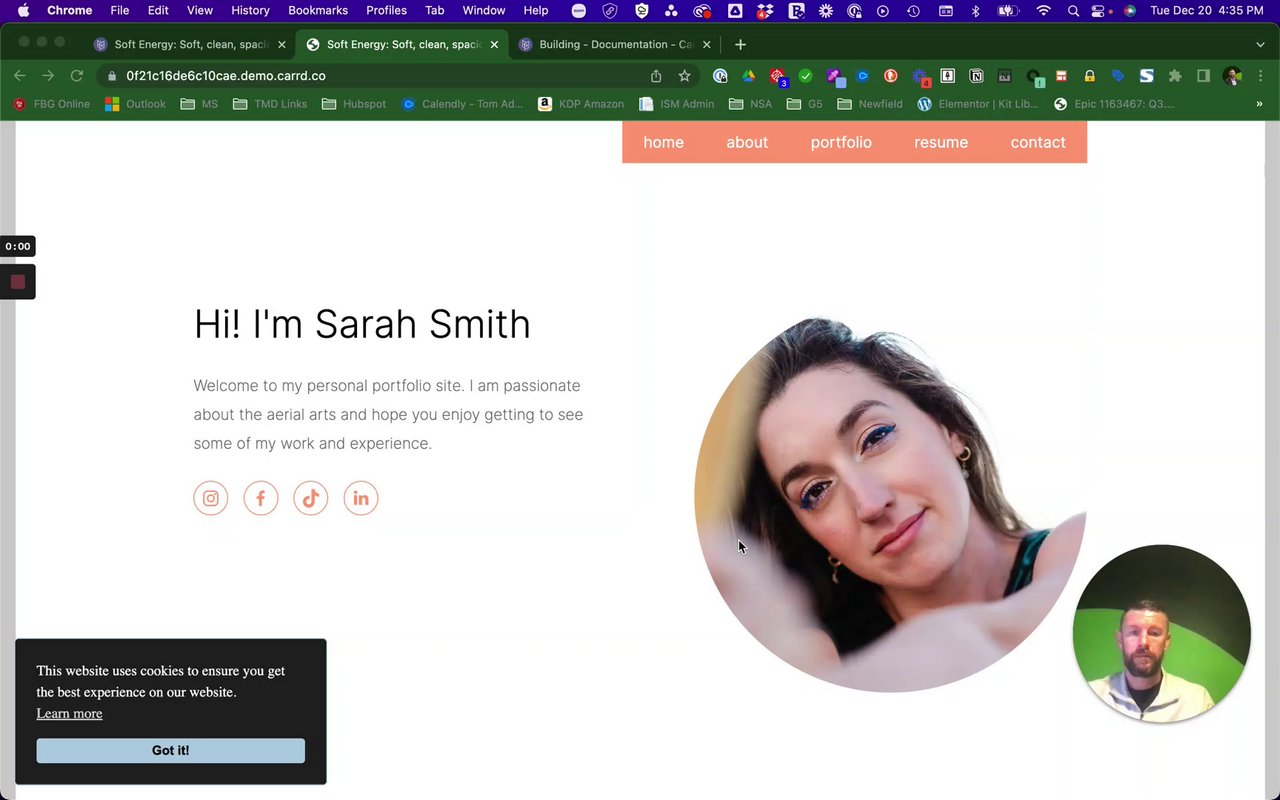Click Sarah Smith's circular portrait photo

click(890, 504)
